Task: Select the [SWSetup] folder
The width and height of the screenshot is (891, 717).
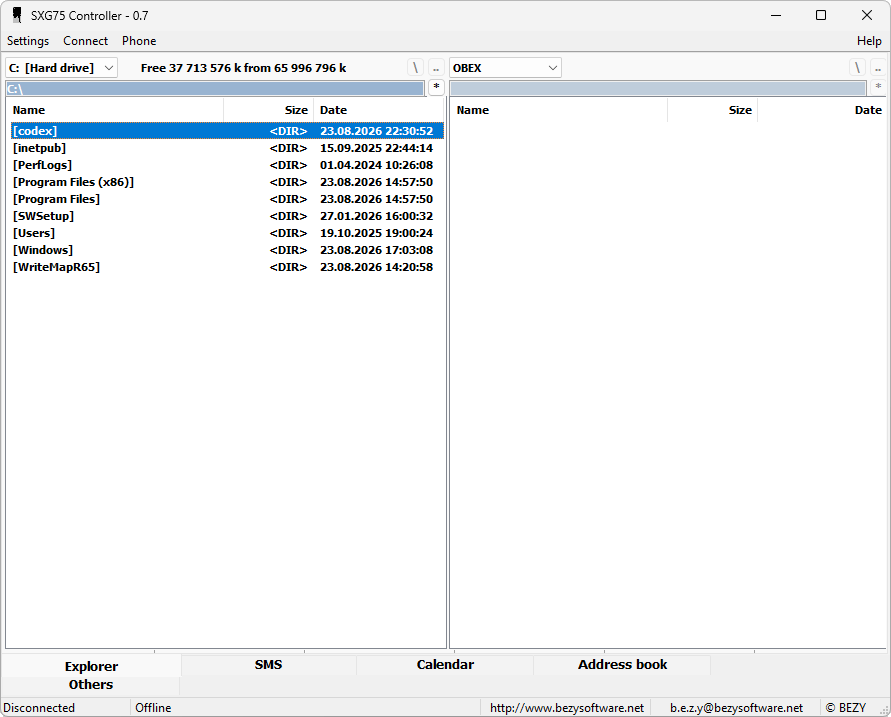Action: [x=227, y=216]
